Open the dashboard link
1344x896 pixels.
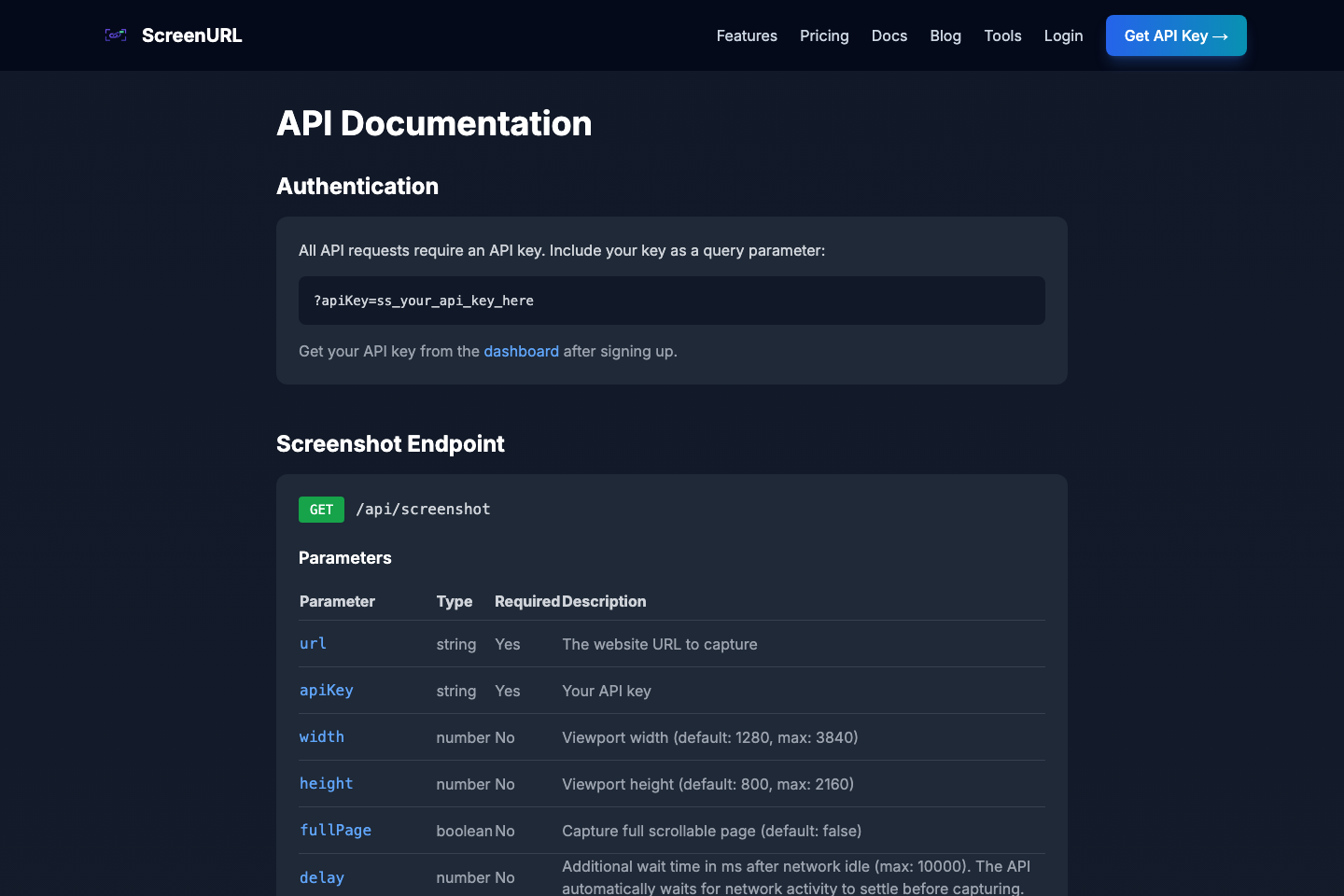click(x=521, y=351)
